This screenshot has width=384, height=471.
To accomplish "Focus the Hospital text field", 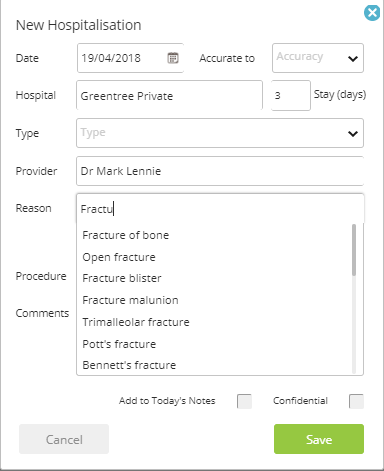I will 169,95.
